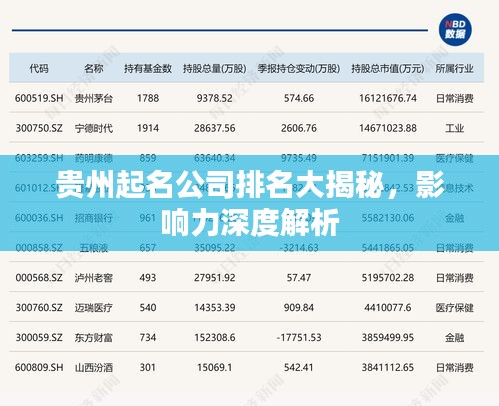Click the 迈瑞医疗 name cell

click(x=94, y=307)
